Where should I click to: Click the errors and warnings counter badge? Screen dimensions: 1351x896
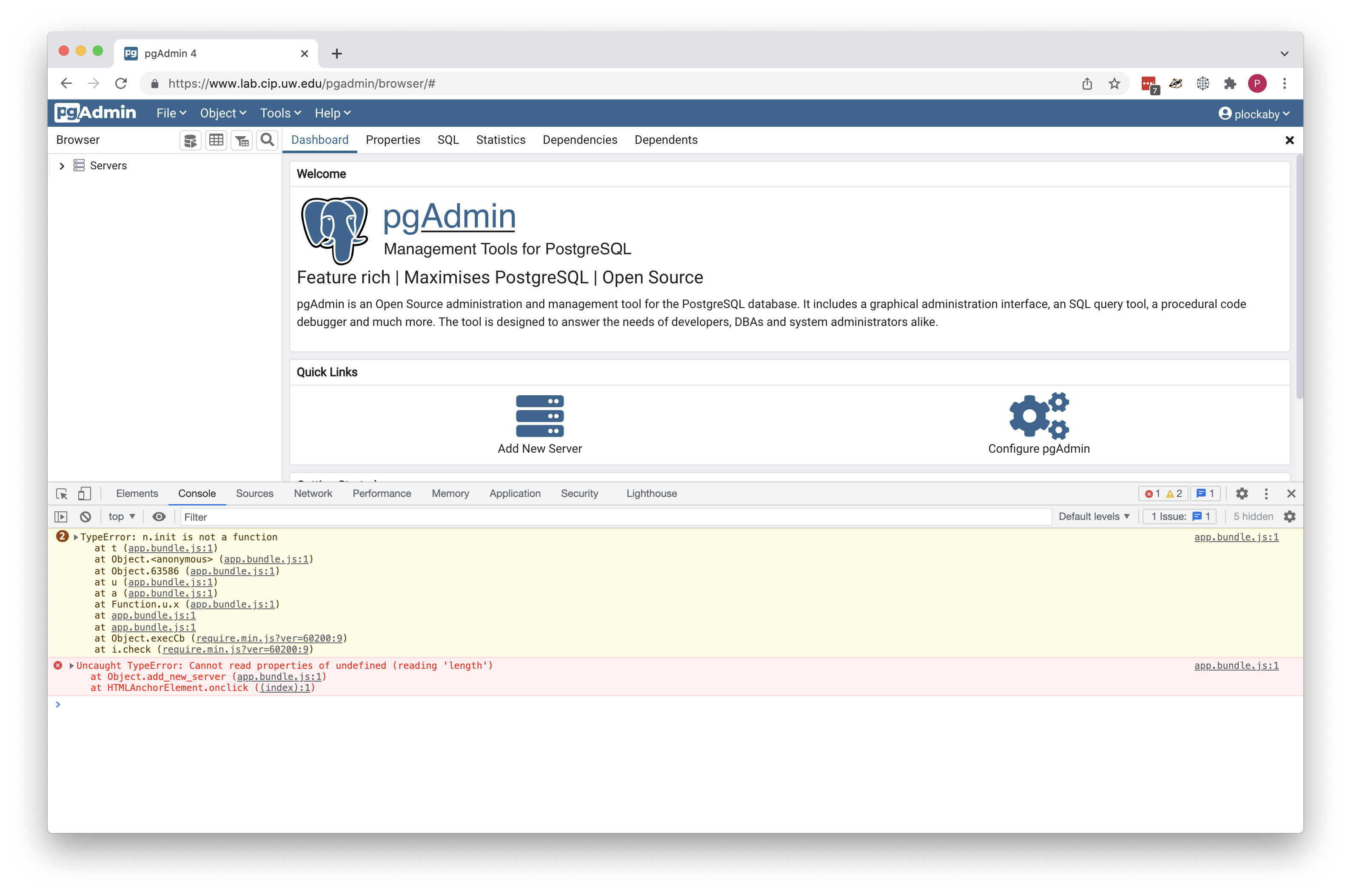click(1163, 494)
